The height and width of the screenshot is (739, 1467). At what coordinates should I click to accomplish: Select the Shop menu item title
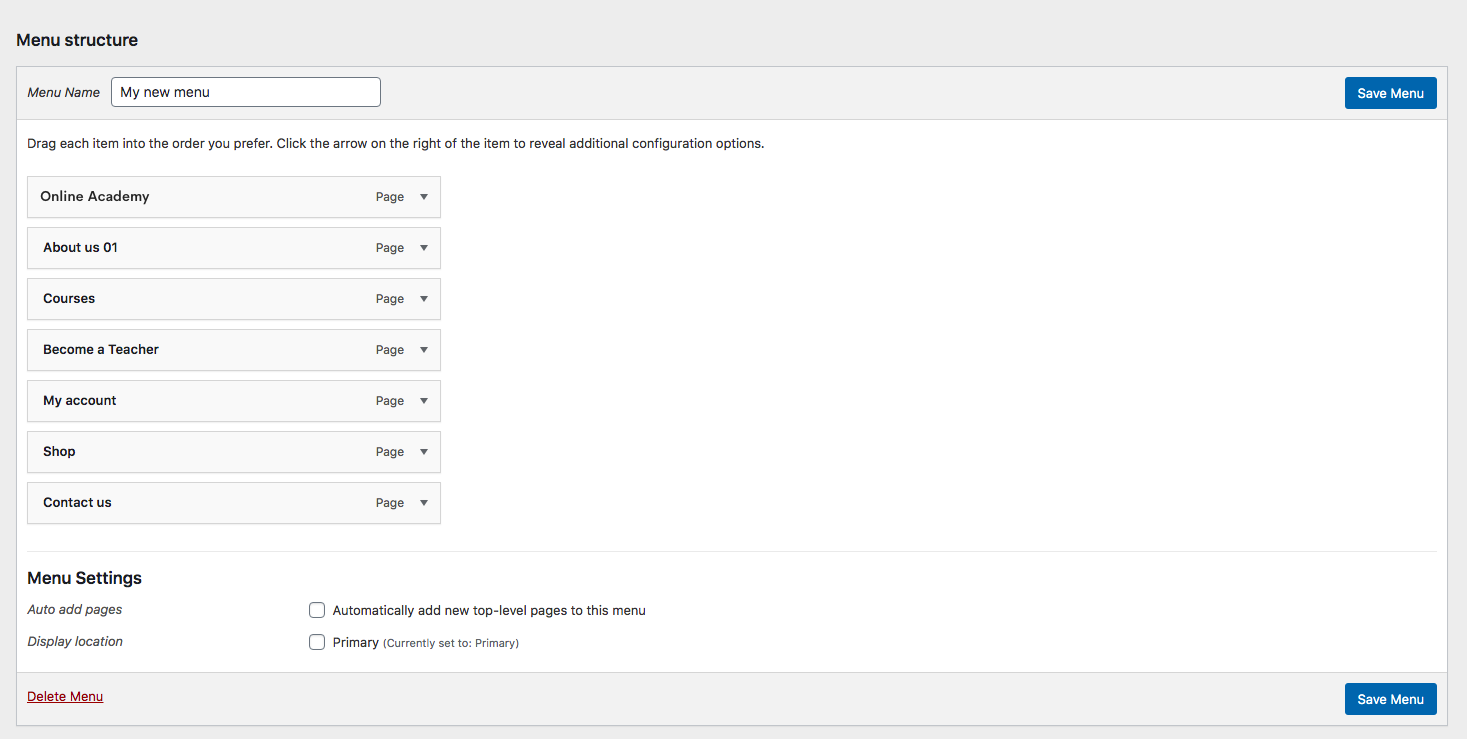(x=59, y=452)
